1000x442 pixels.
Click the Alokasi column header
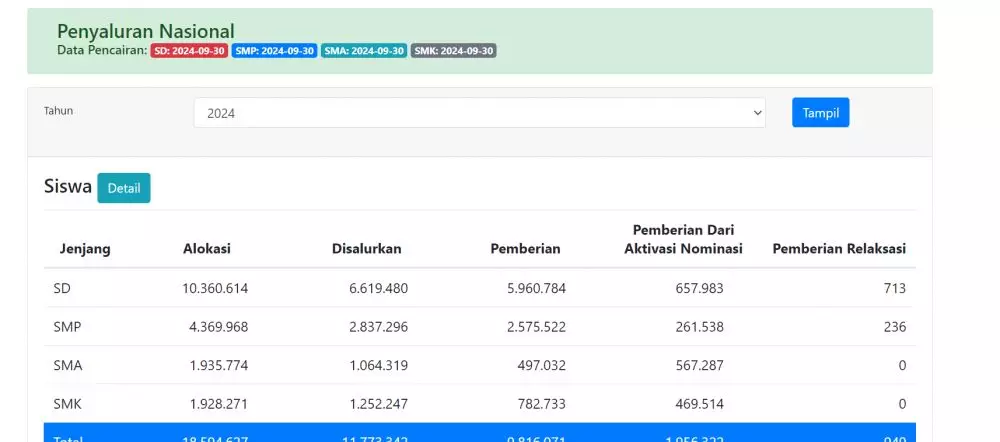point(207,249)
